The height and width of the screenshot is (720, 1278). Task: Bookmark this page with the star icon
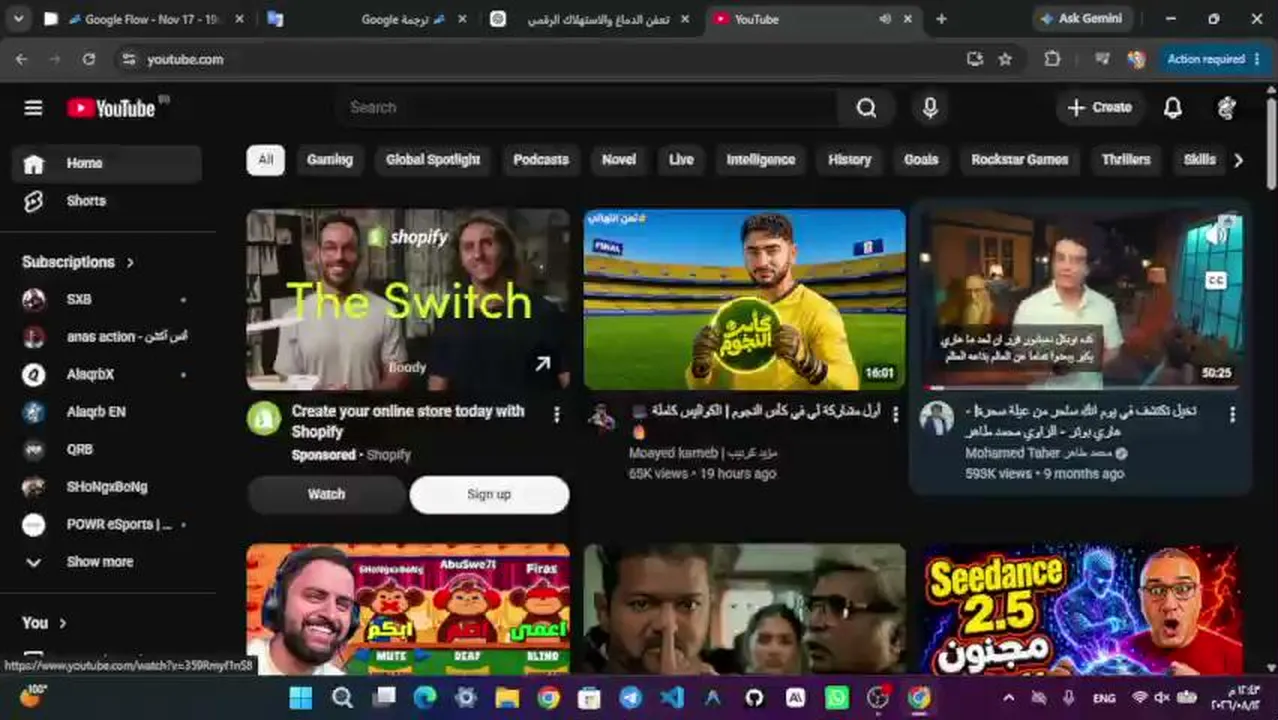pos(1005,59)
